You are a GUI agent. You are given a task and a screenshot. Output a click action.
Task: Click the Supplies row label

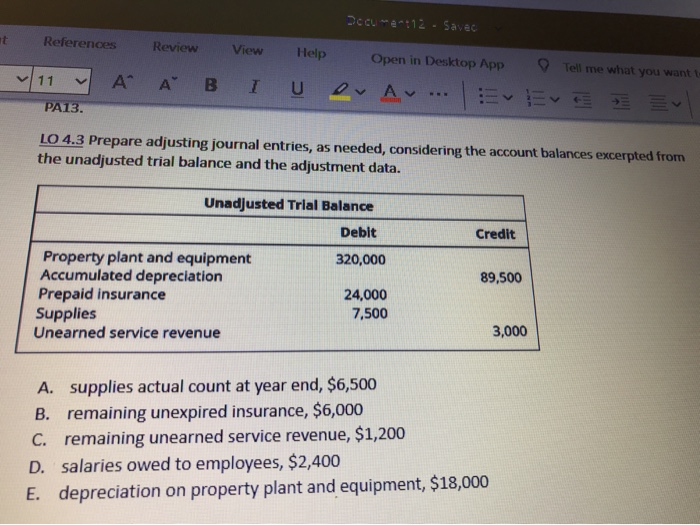[66, 313]
